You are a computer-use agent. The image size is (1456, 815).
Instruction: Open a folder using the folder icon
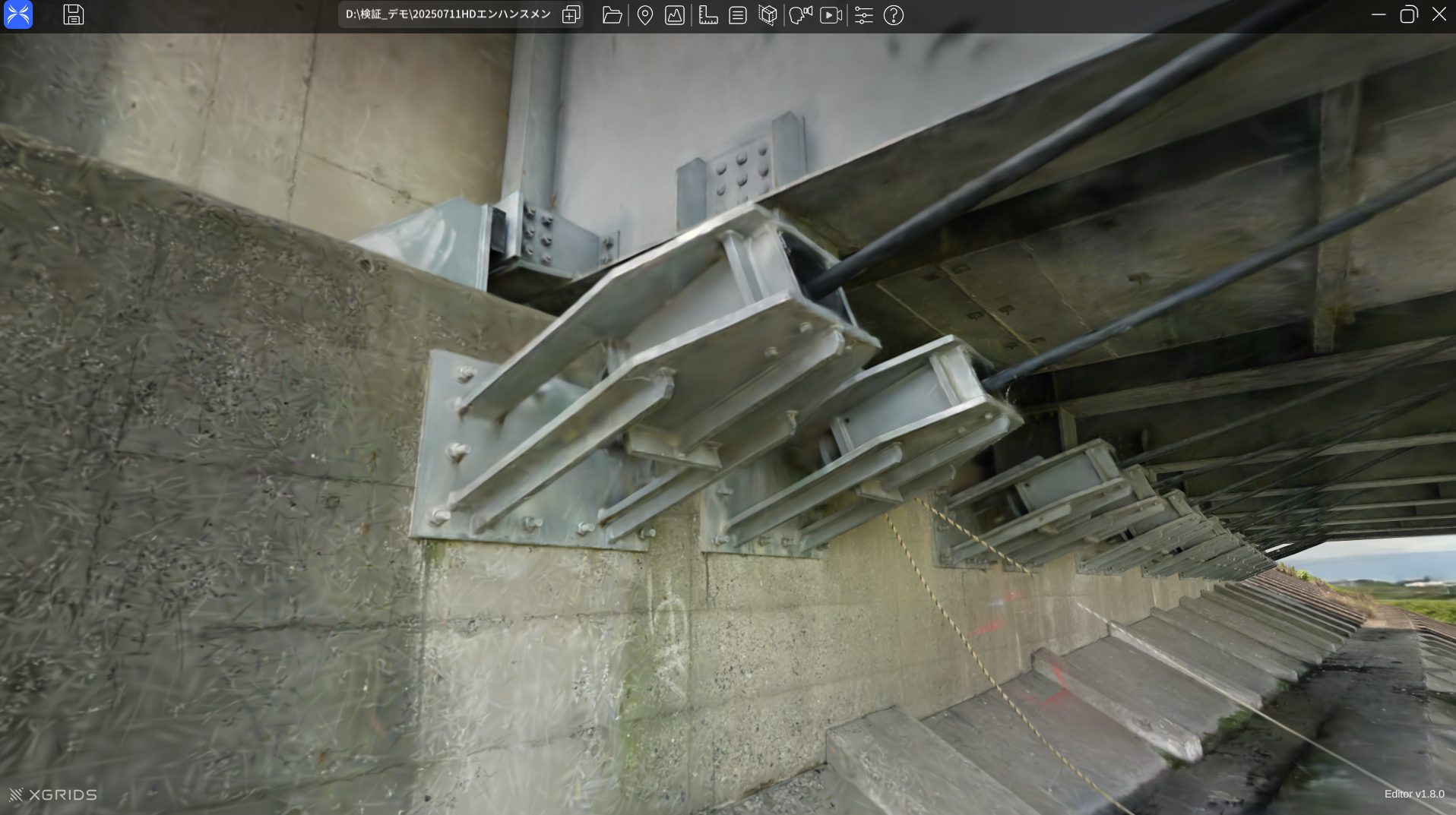612,15
